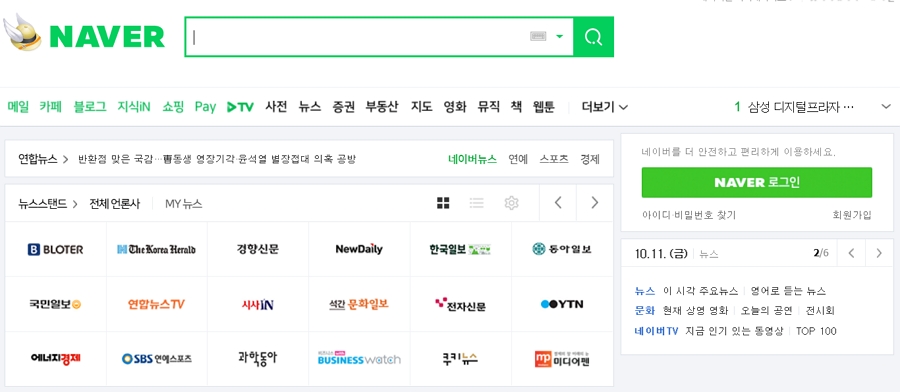Open 에너지경제 press logo
900x392 pixels.
pos(56,359)
